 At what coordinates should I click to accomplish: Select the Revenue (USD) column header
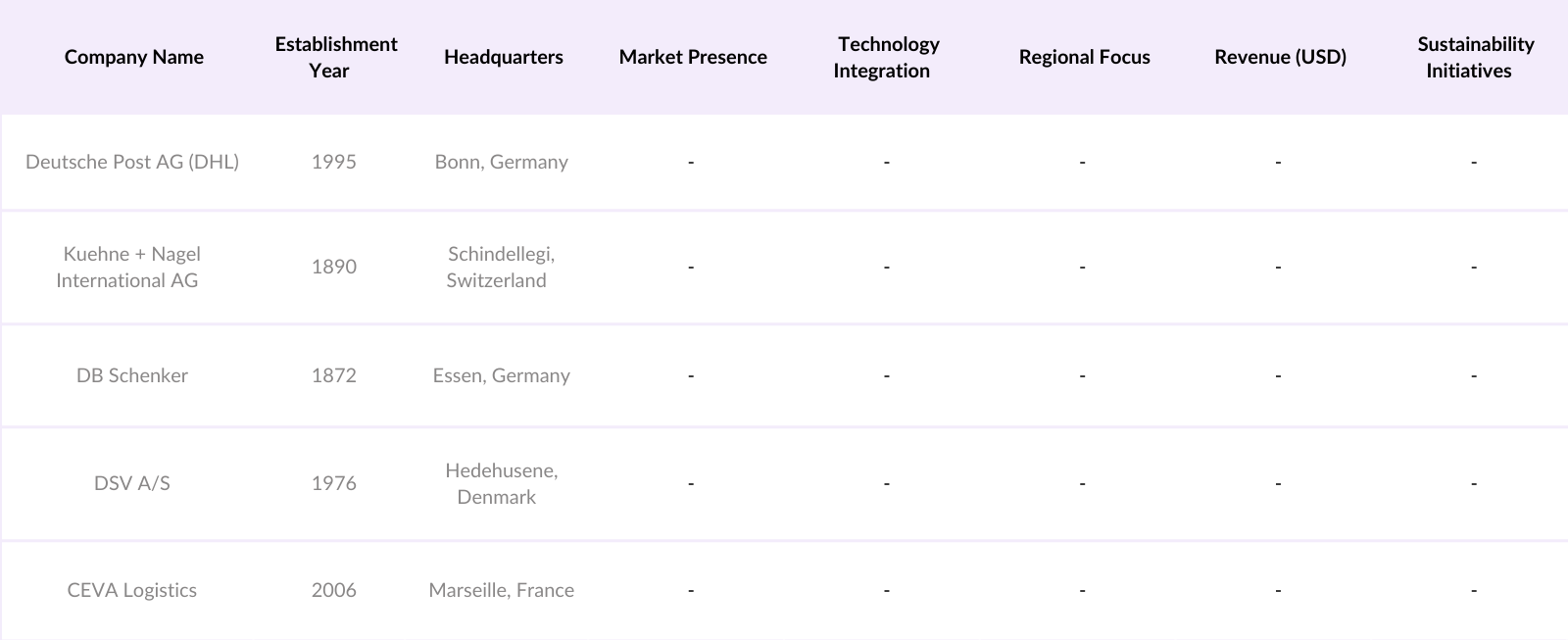1280,57
